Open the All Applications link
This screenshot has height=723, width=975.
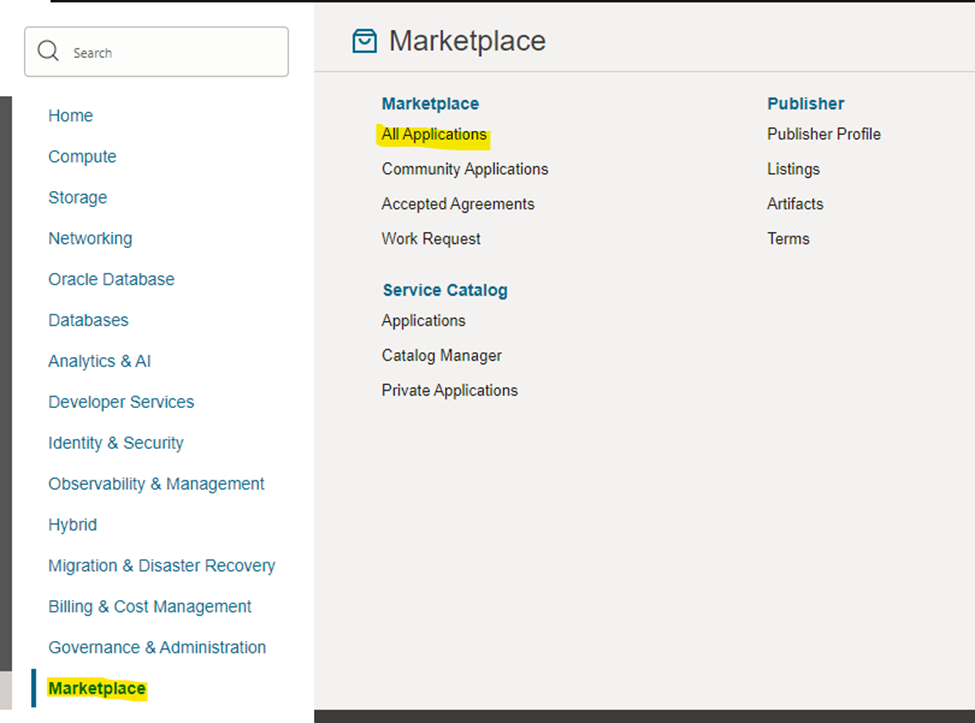click(434, 134)
